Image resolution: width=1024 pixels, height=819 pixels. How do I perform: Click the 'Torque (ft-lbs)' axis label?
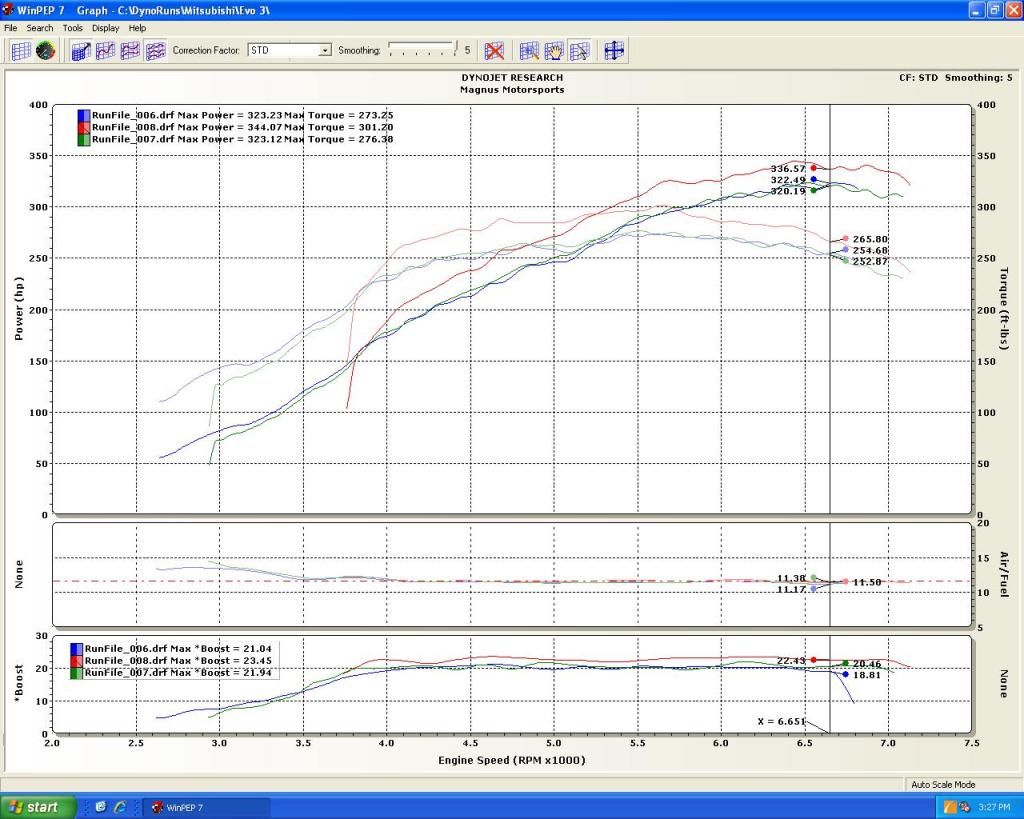1004,308
